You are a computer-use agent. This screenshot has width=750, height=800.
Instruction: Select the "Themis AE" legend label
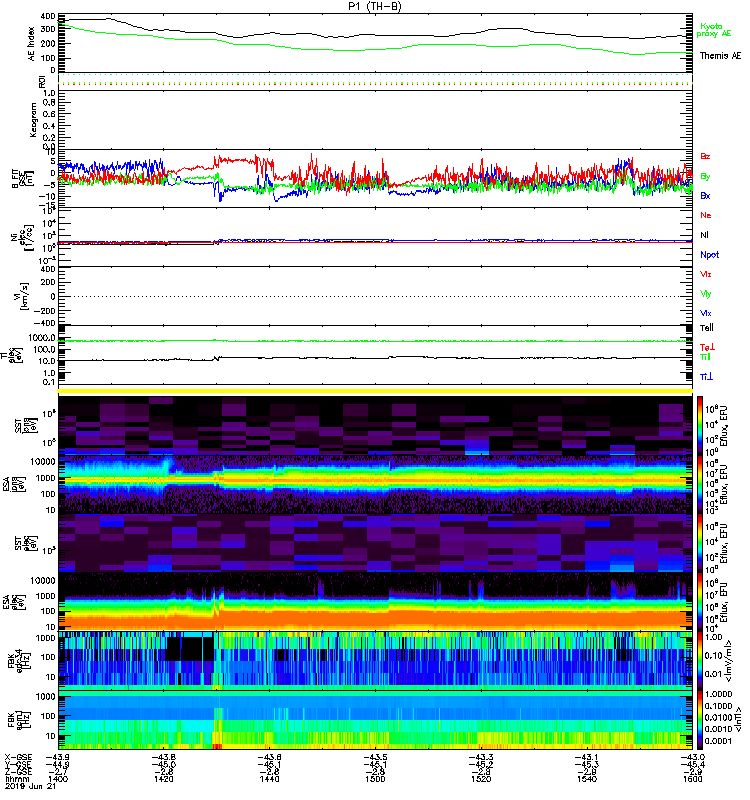pos(720,56)
